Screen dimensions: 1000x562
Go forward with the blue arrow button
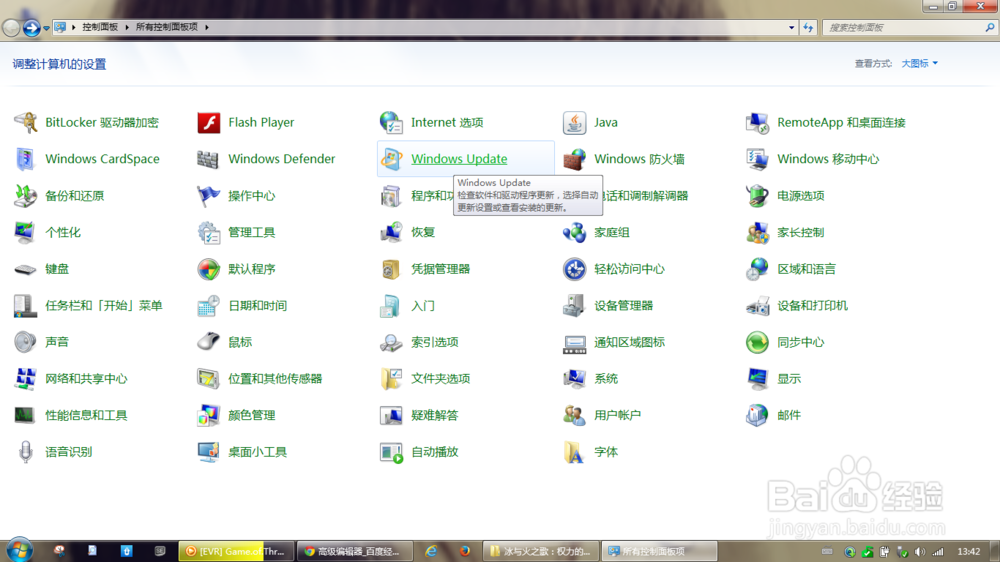31,27
